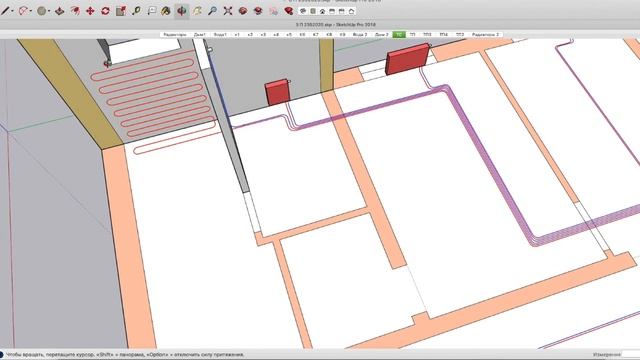
Task: Click the active Orbit tool
Action: pos(182,11)
